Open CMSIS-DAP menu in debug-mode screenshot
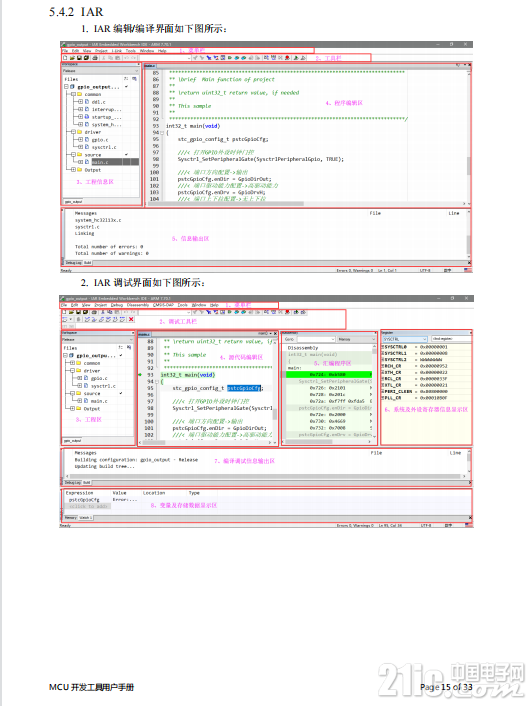 163,305
